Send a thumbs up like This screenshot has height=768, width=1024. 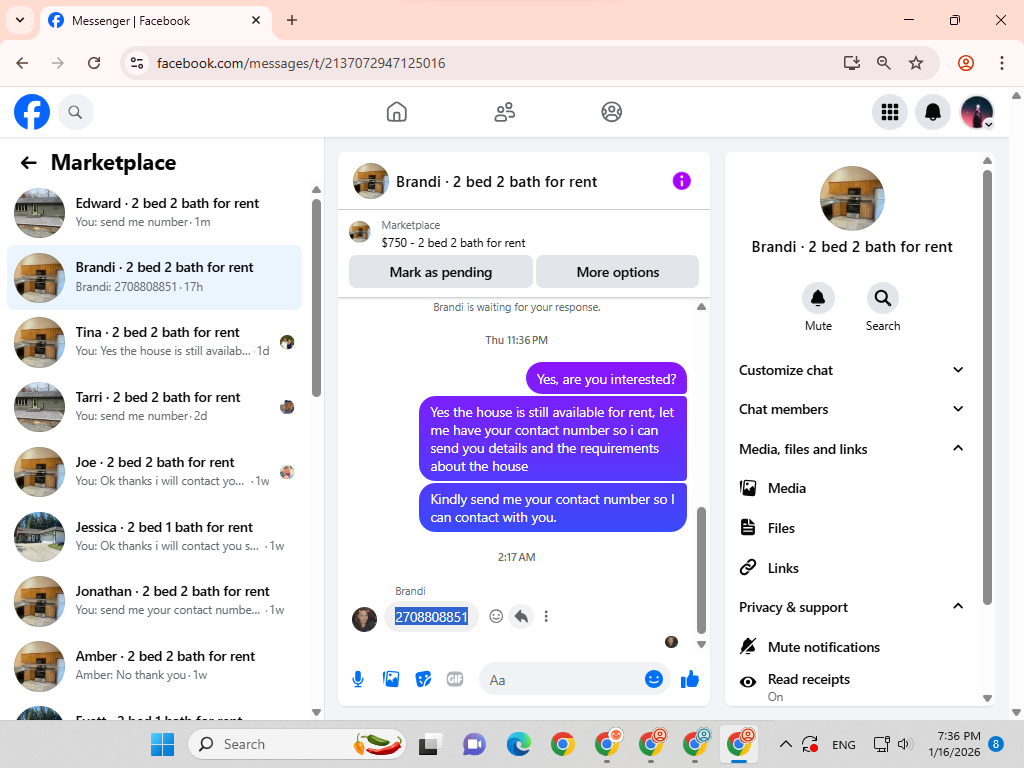(690, 680)
